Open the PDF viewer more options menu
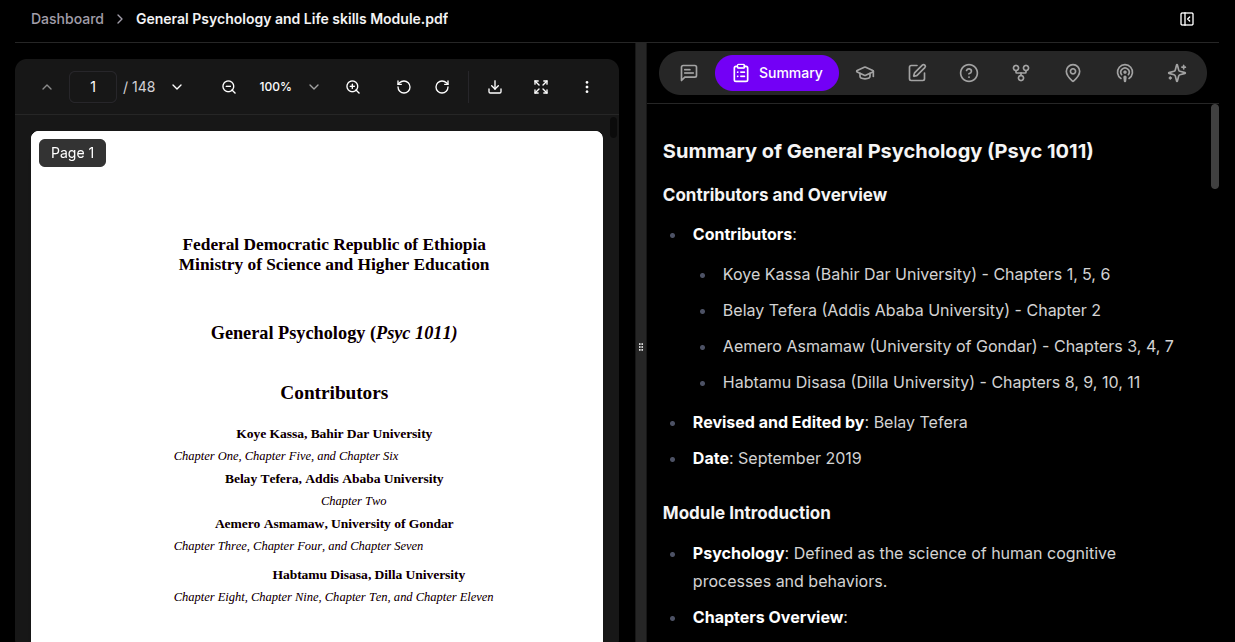 (587, 87)
